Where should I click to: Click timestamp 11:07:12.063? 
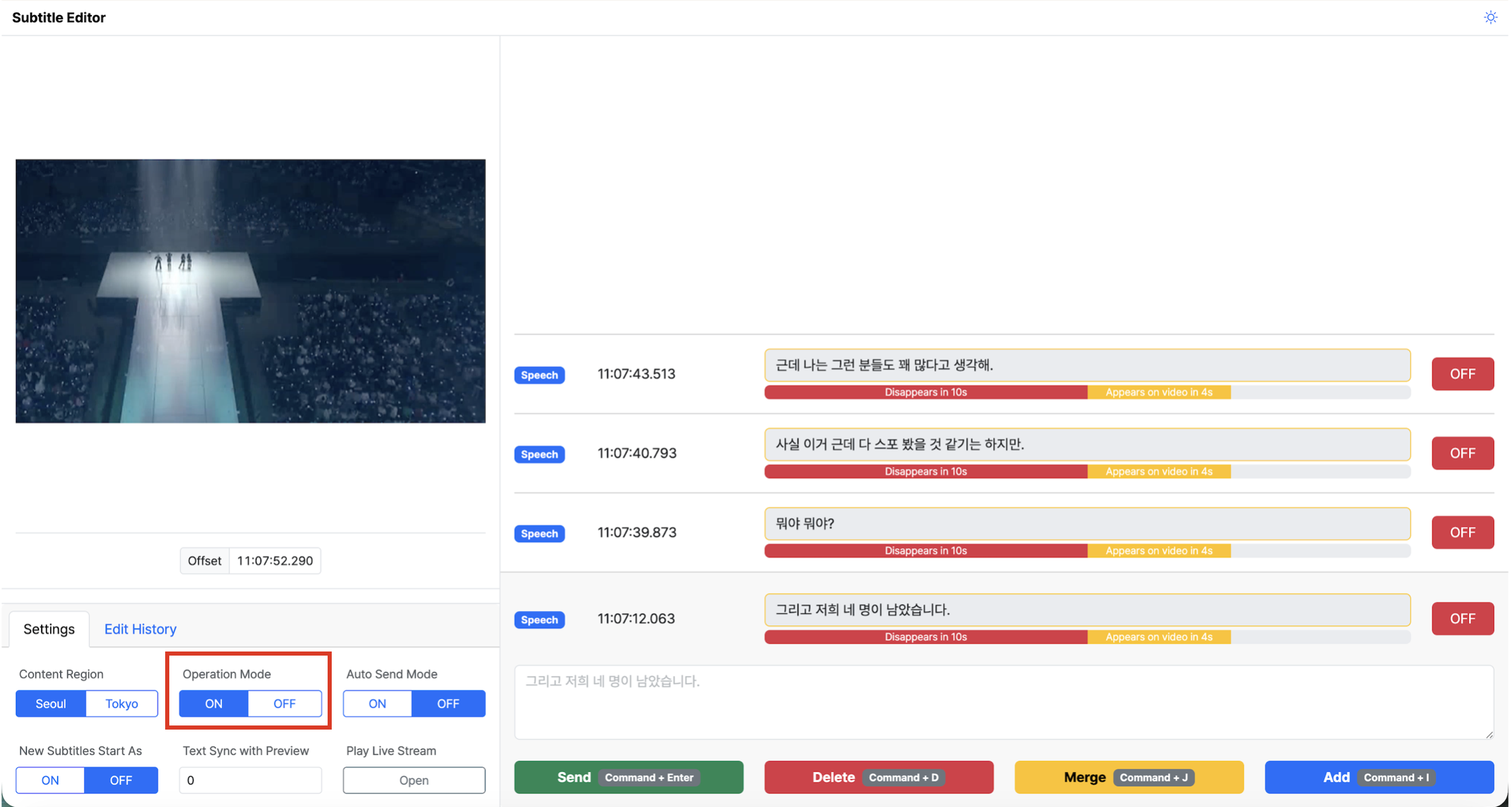636,619
